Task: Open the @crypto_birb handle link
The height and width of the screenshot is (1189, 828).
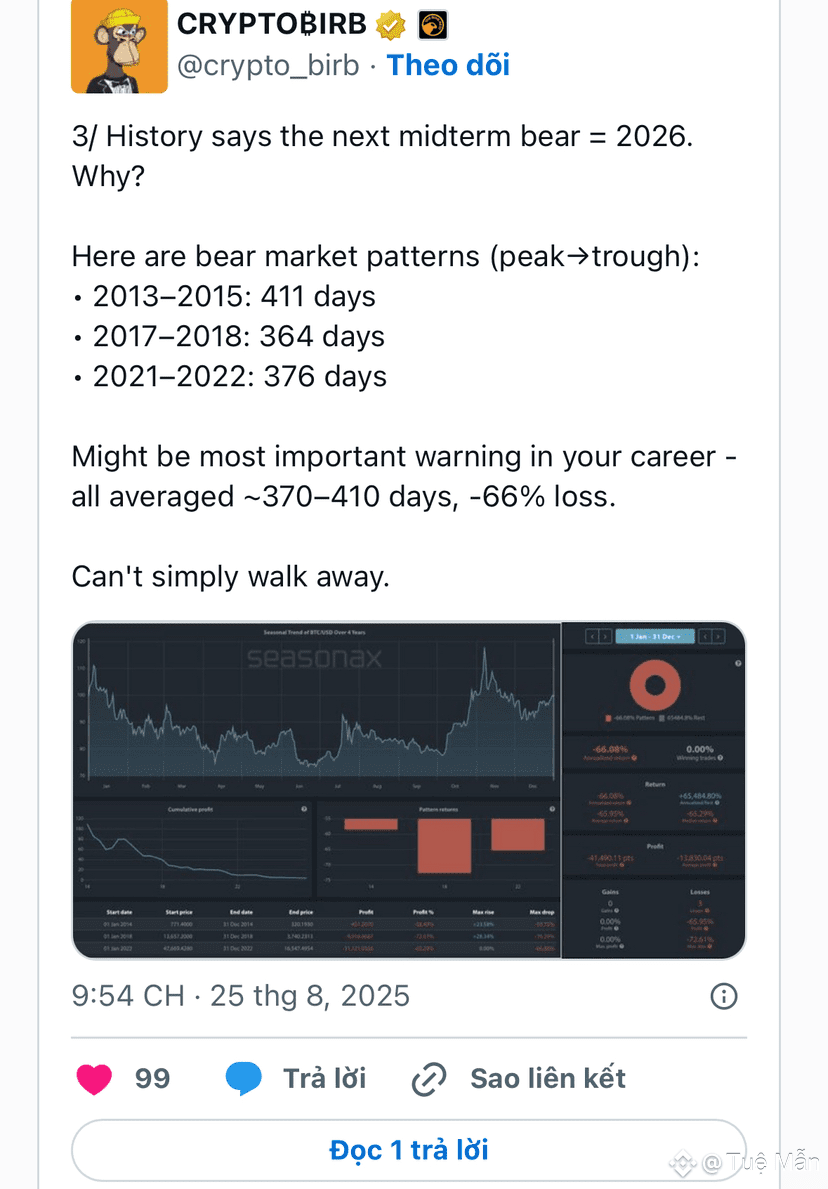Action: point(268,65)
